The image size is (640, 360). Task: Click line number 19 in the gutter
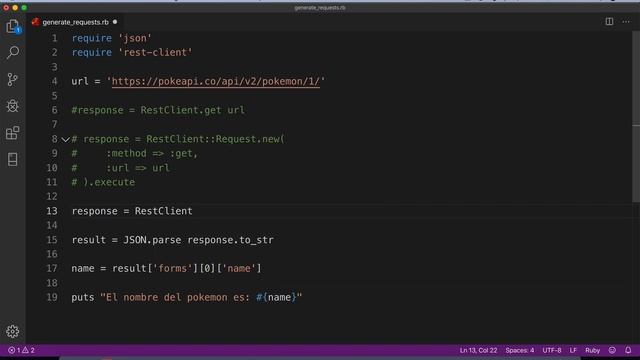(x=52, y=297)
